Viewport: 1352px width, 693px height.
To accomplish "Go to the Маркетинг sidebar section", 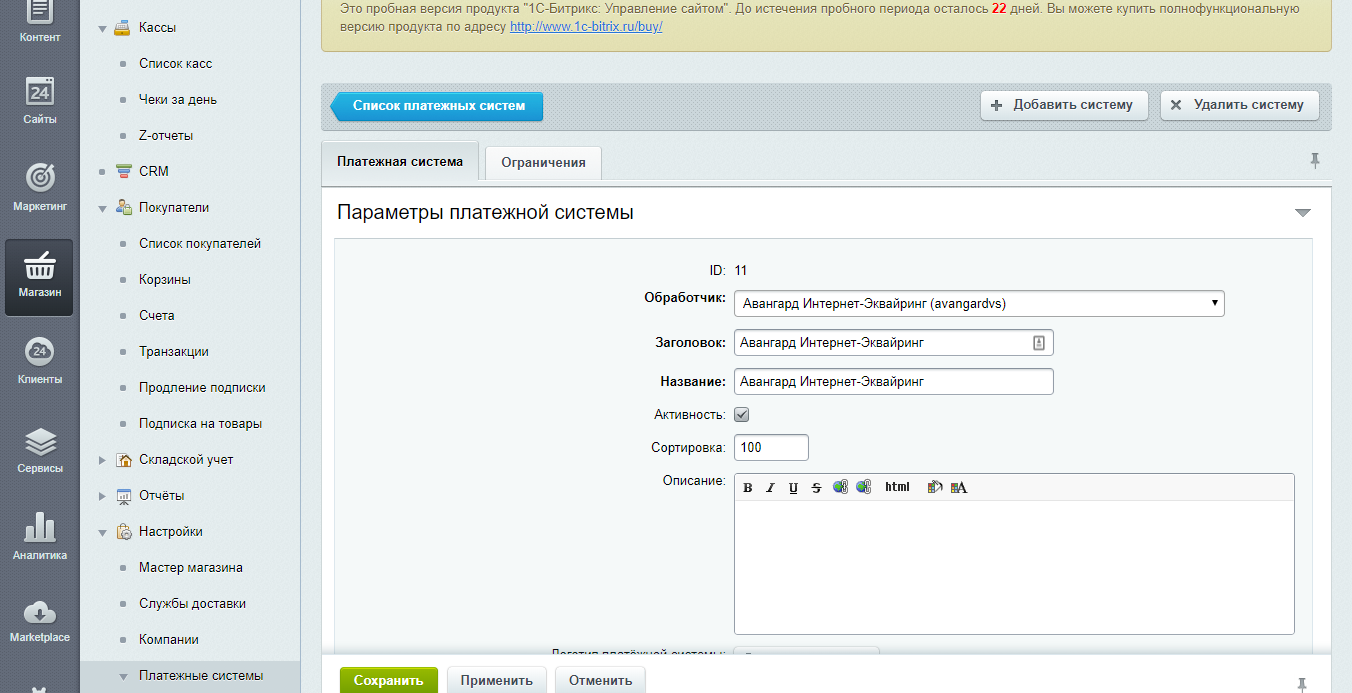I will (x=40, y=187).
